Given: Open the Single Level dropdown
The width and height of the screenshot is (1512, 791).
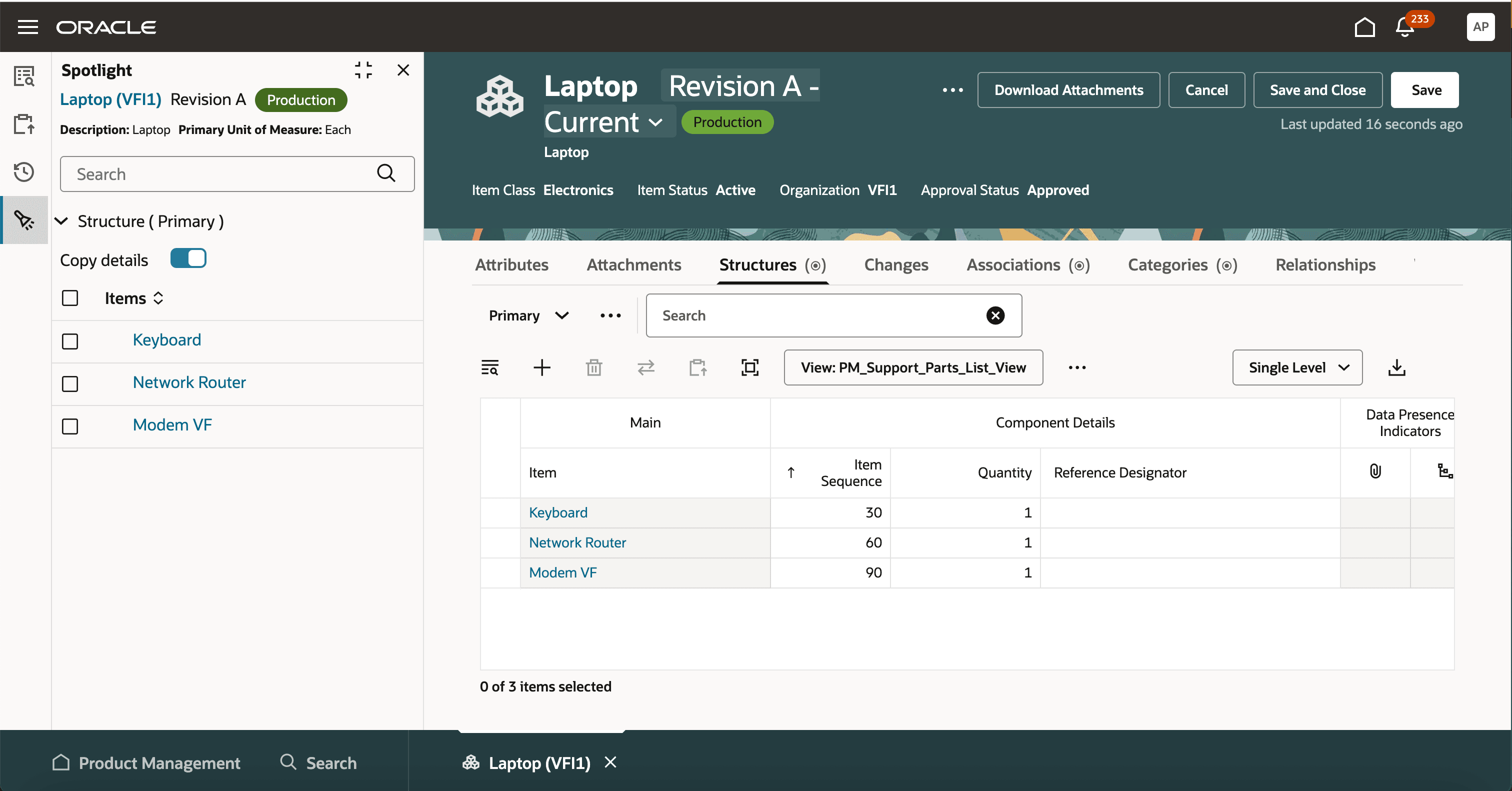Looking at the screenshot, I should click(x=1297, y=368).
